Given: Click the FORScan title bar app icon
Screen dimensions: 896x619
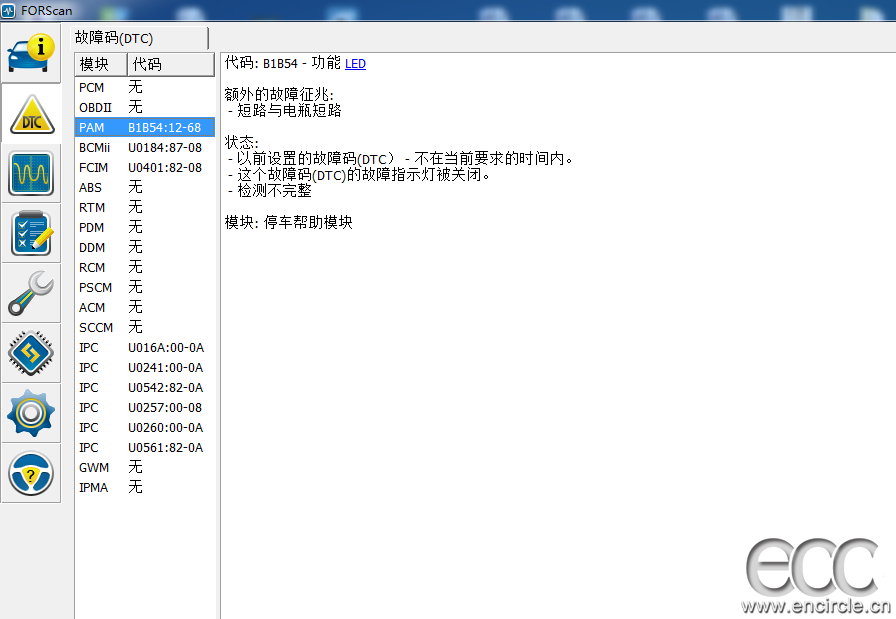Looking at the screenshot, I should pos(9,10).
